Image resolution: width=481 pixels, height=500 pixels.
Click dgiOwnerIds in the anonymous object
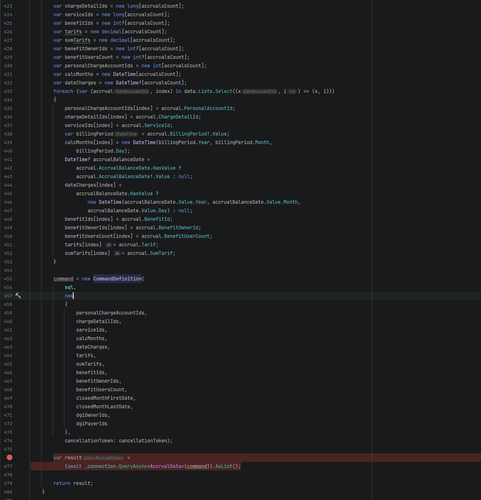coord(92,415)
